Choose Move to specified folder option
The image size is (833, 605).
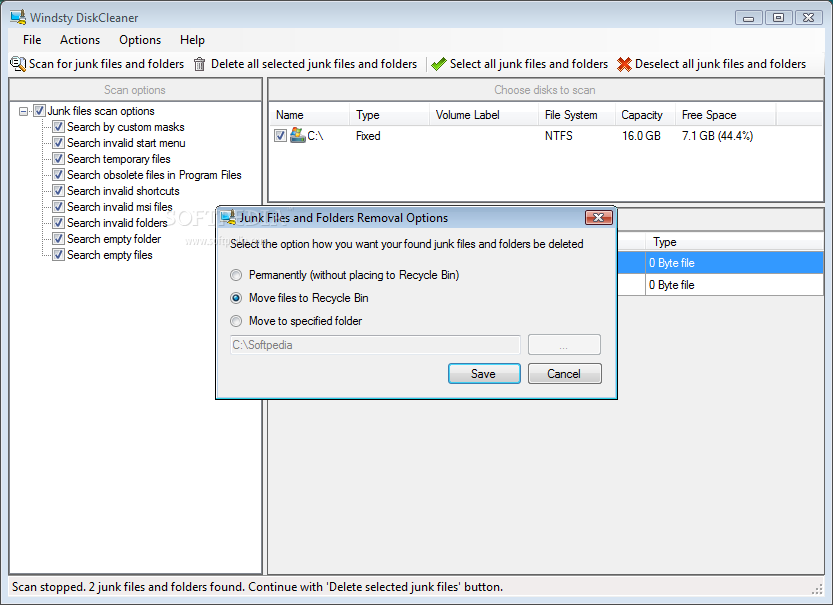click(236, 321)
